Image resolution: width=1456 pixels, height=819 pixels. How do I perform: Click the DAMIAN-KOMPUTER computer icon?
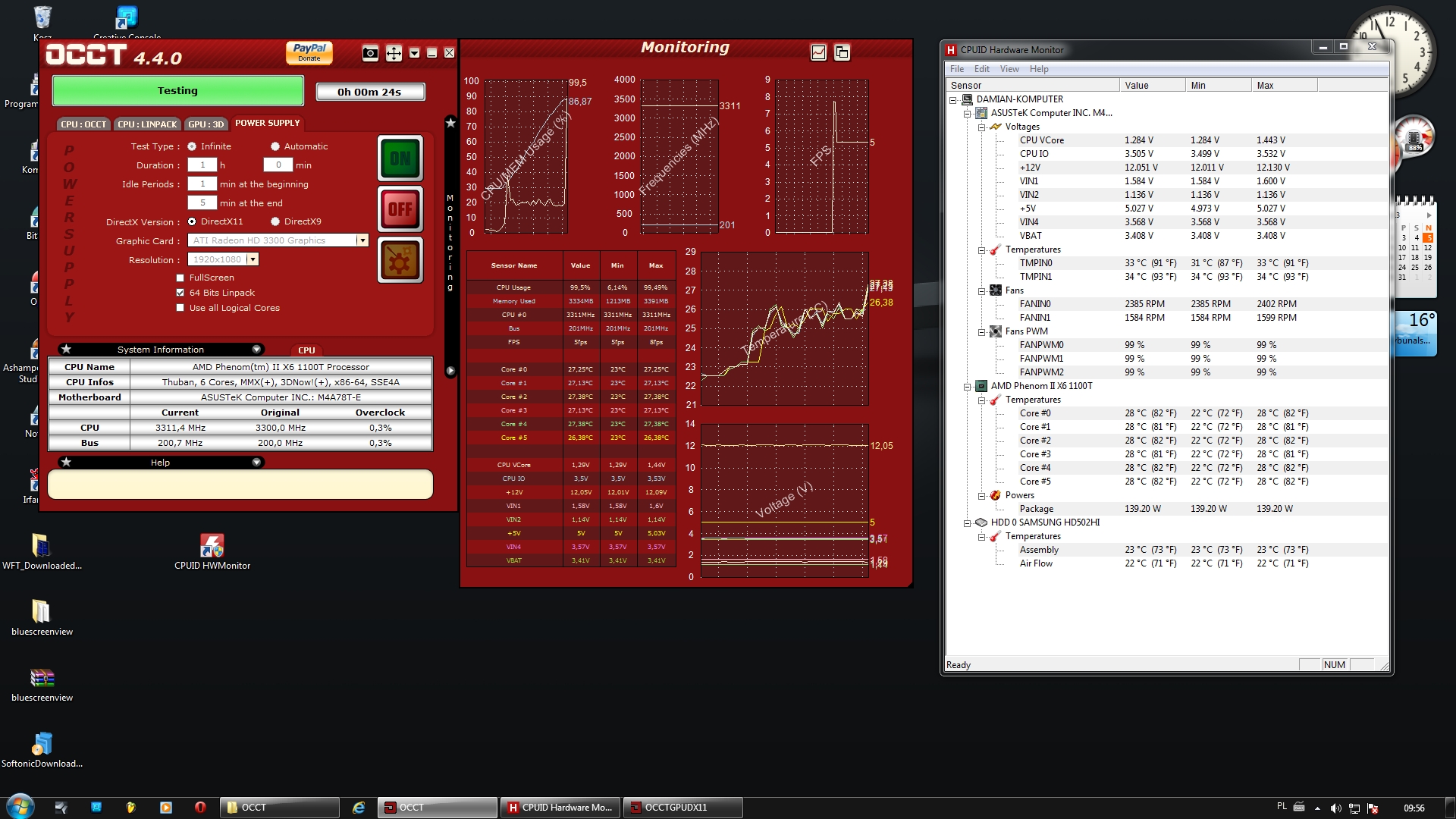(967, 99)
